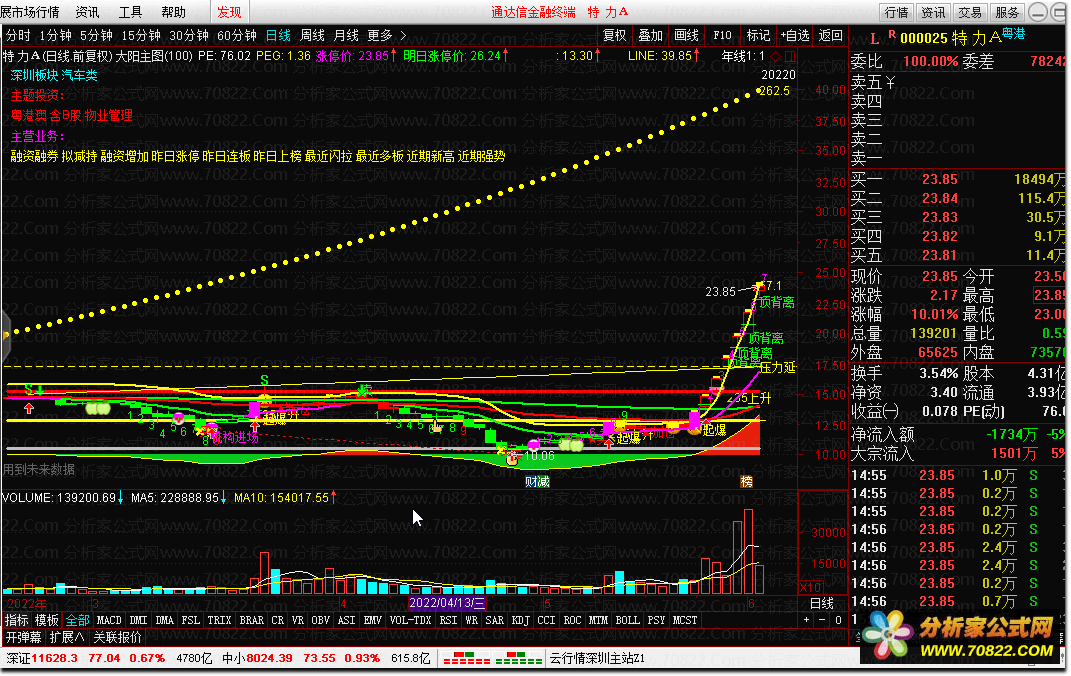Click the 标记 mark button

[758, 36]
